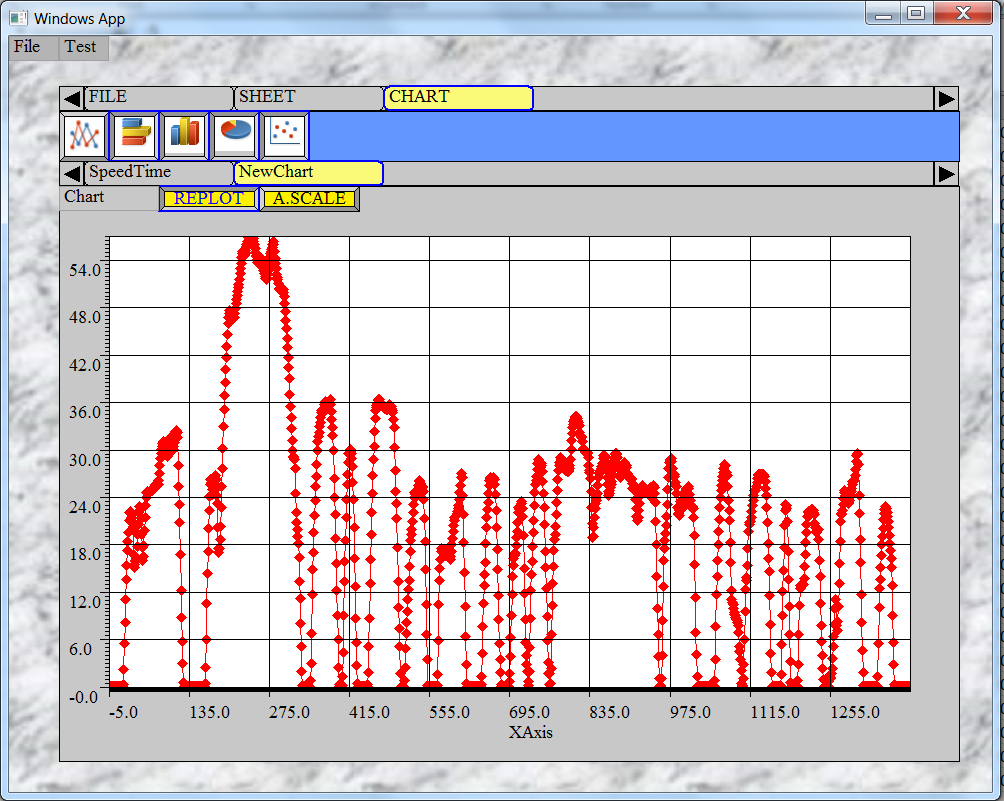Choose the vertical column chart icon
Screen dimensions: 1004x801
coord(184,135)
